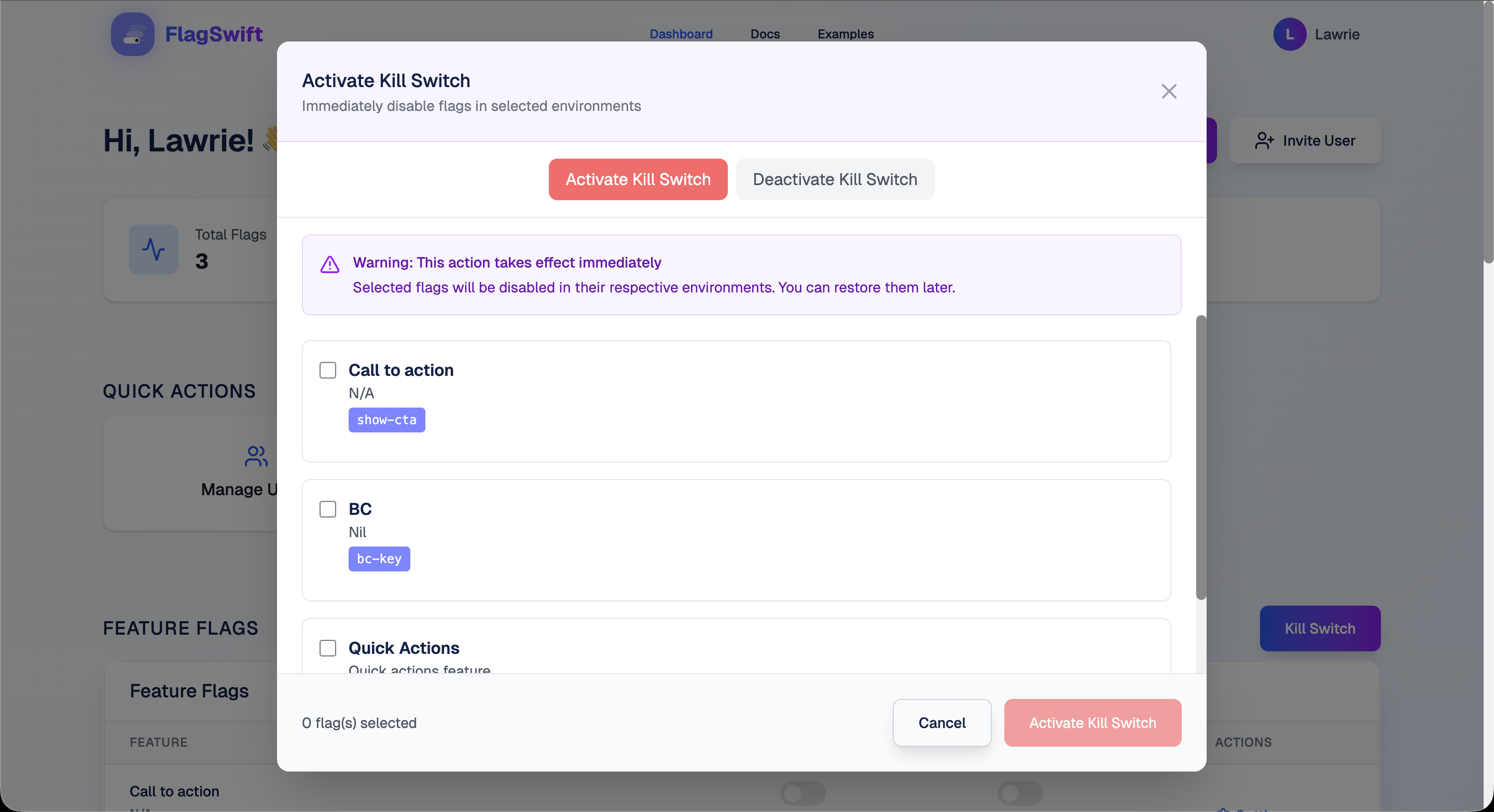Close the Activate Kill Switch dialog

pos(1169,91)
